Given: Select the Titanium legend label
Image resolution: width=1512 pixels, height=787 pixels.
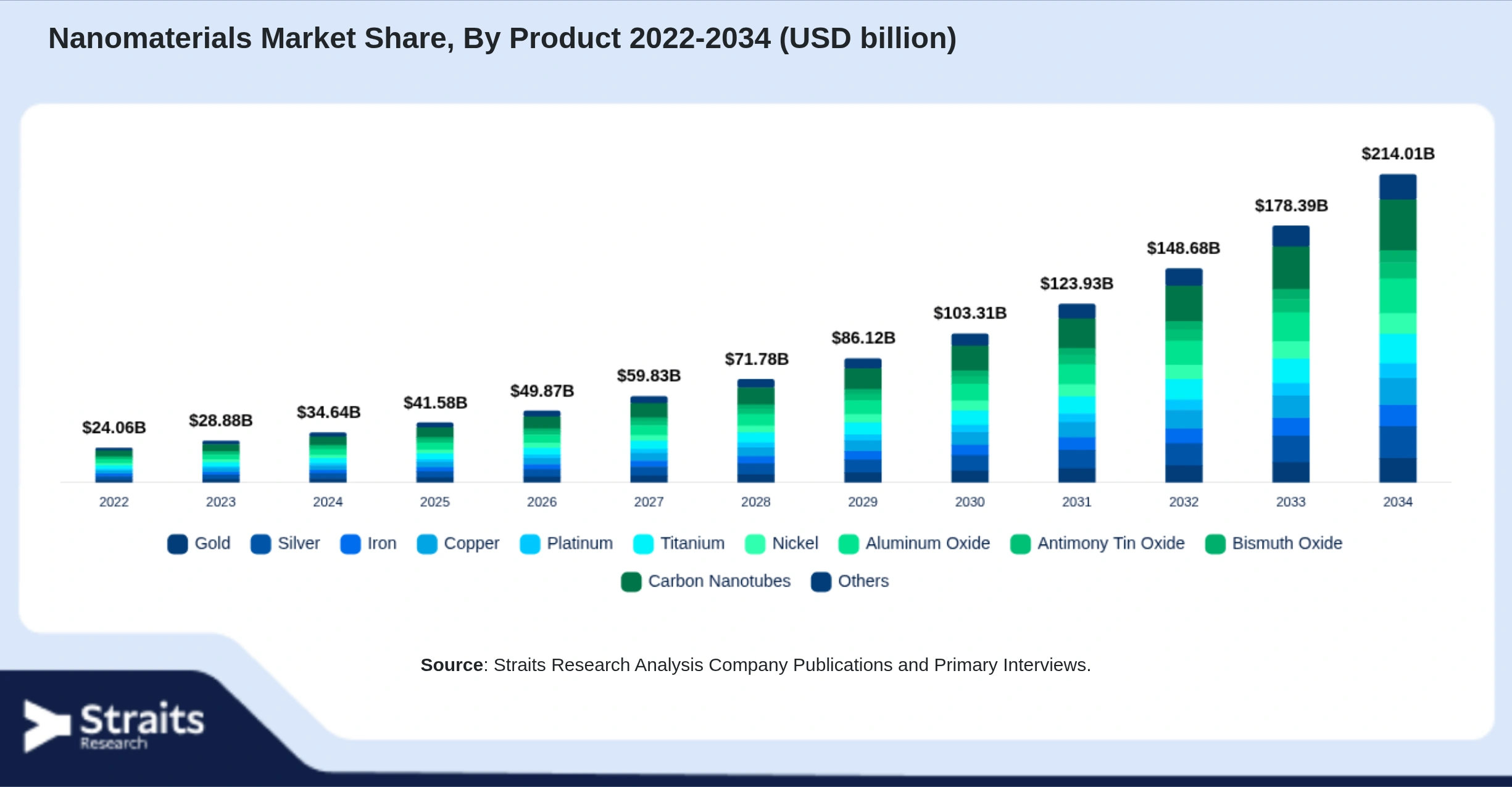Looking at the screenshot, I should [692, 543].
